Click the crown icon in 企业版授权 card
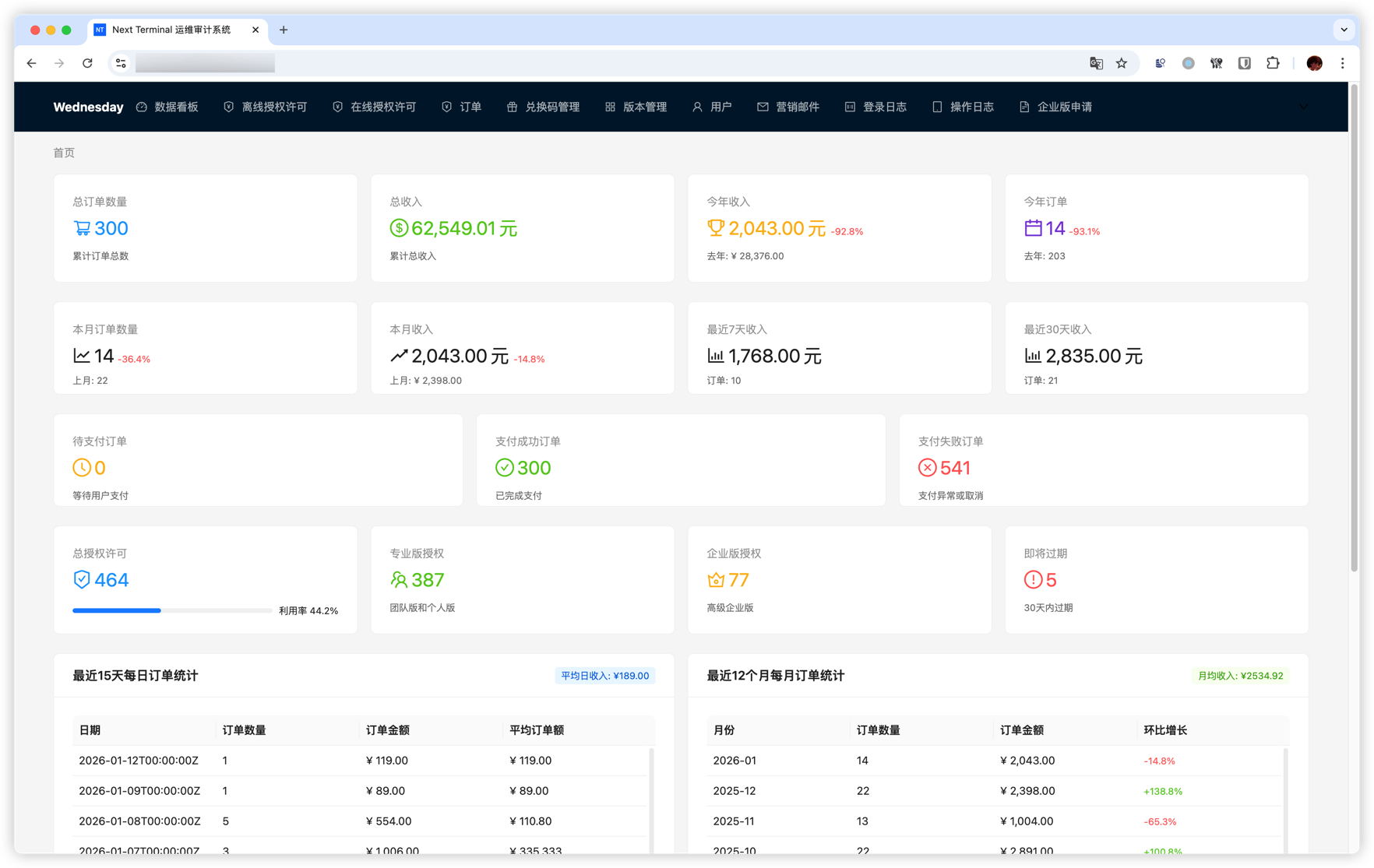 (x=715, y=580)
